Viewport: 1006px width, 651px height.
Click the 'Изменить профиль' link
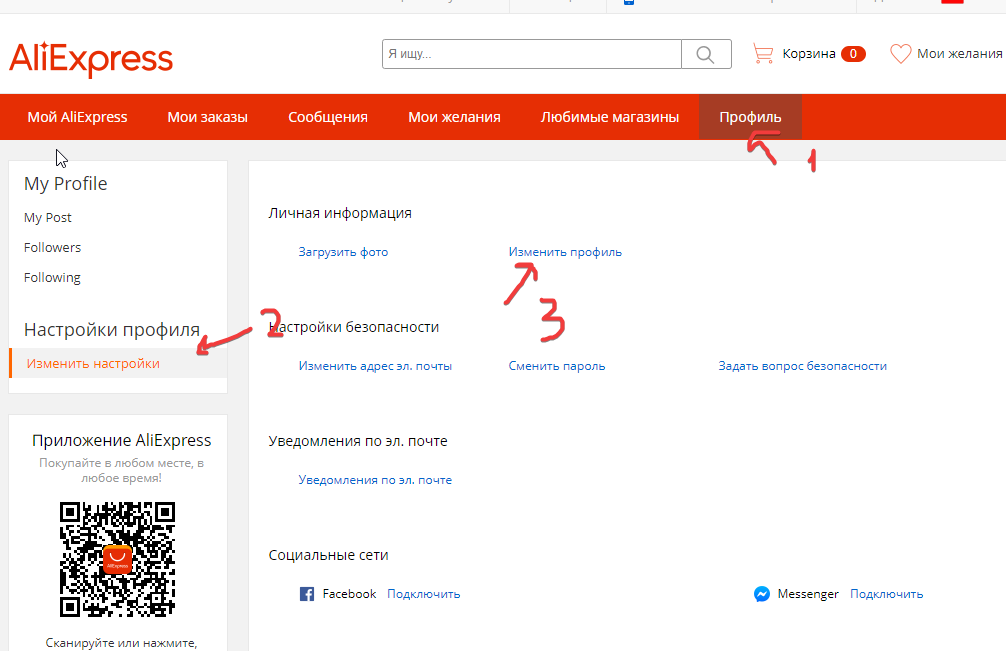pos(565,252)
